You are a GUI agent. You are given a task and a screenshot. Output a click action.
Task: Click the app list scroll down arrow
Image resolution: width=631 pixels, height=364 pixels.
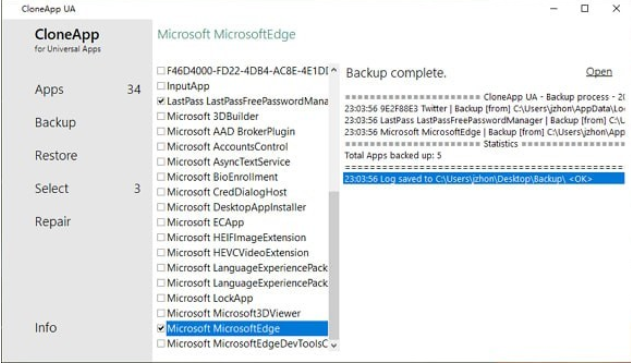point(334,345)
